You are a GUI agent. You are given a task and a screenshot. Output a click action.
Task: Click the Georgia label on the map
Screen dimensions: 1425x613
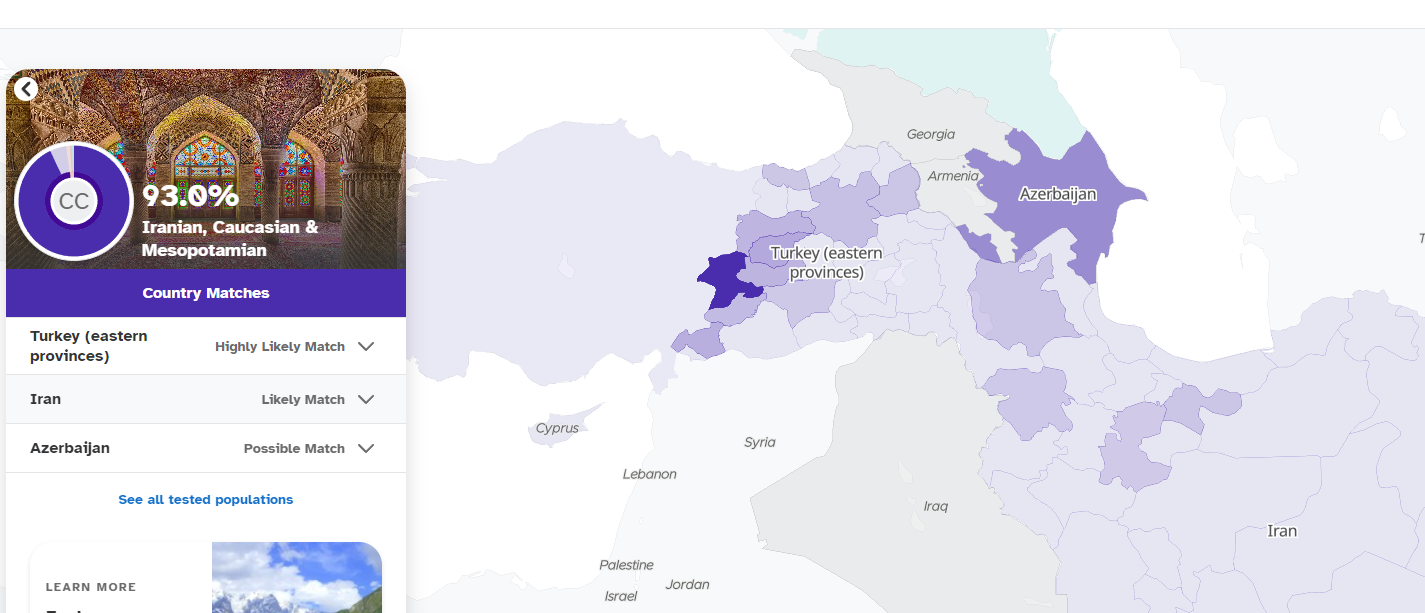coord(930,134)
